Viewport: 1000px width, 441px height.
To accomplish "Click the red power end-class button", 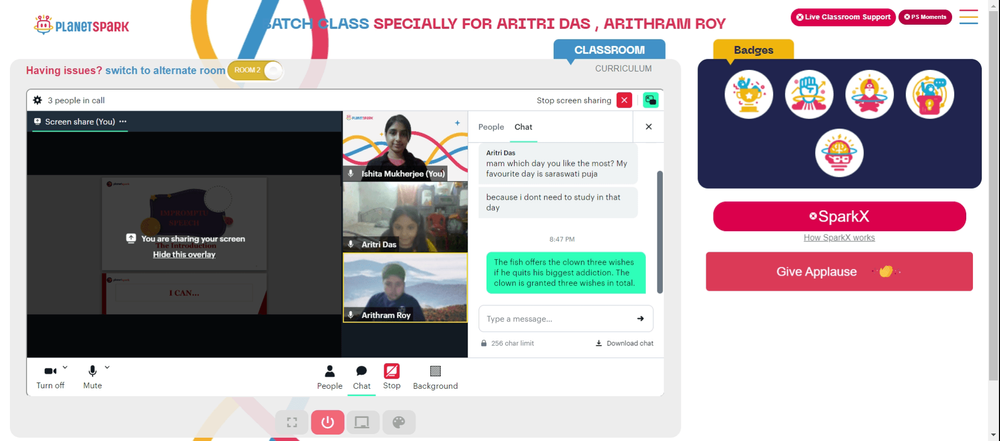I will pyautogui.click(x=328, y=422).
